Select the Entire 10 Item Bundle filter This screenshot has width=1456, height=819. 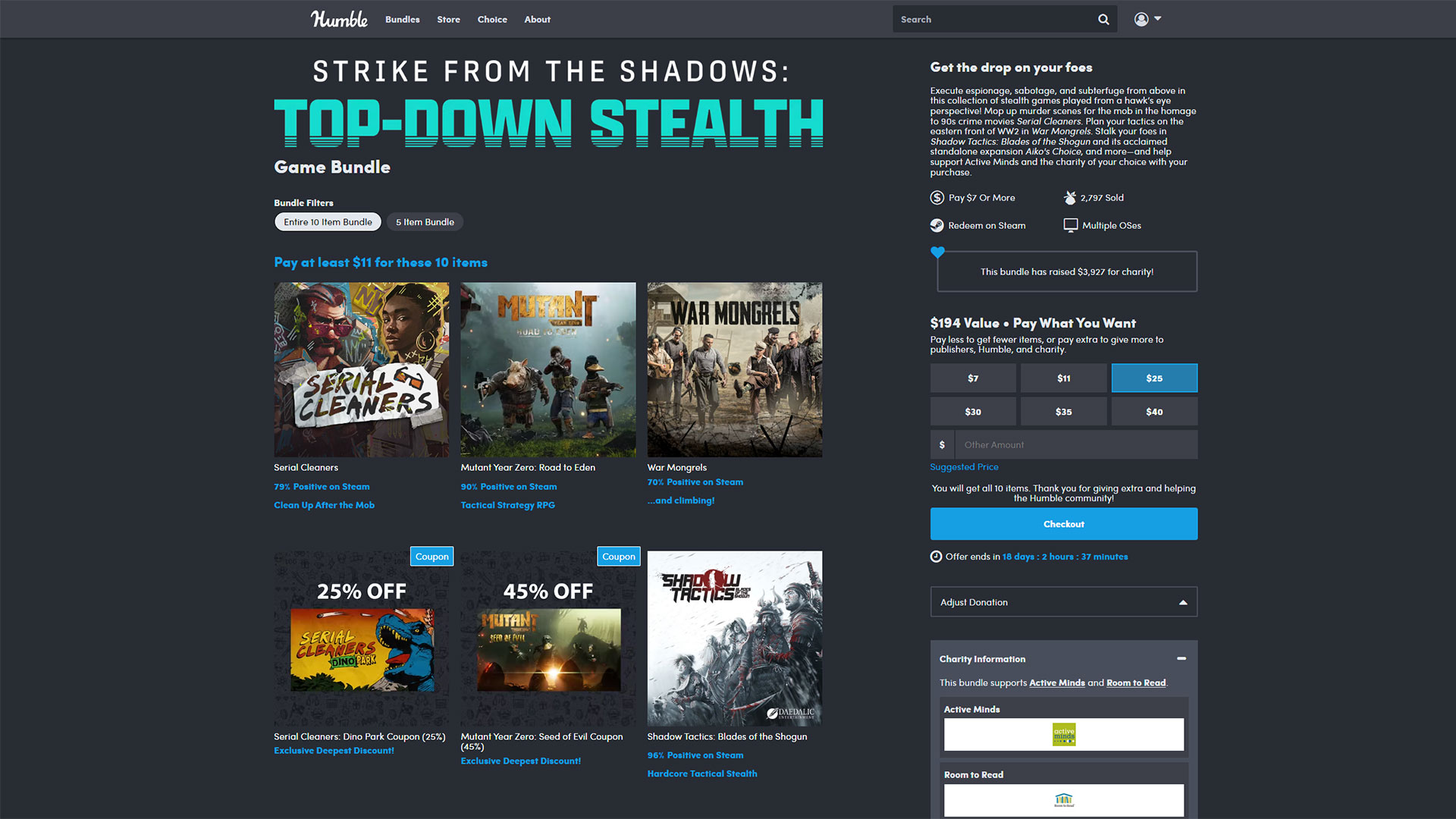click(x=327, y=222)
